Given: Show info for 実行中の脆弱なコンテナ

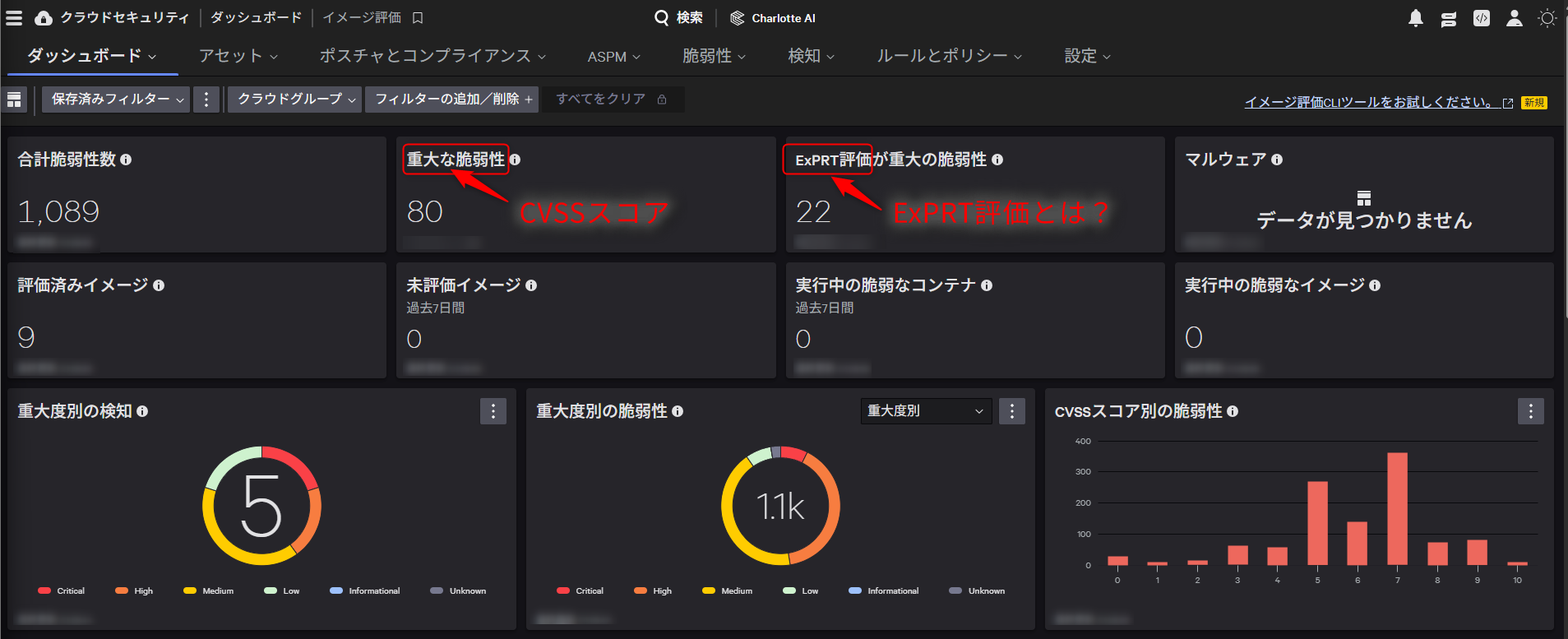Looking at the screenshot, I should pos(987,285).
